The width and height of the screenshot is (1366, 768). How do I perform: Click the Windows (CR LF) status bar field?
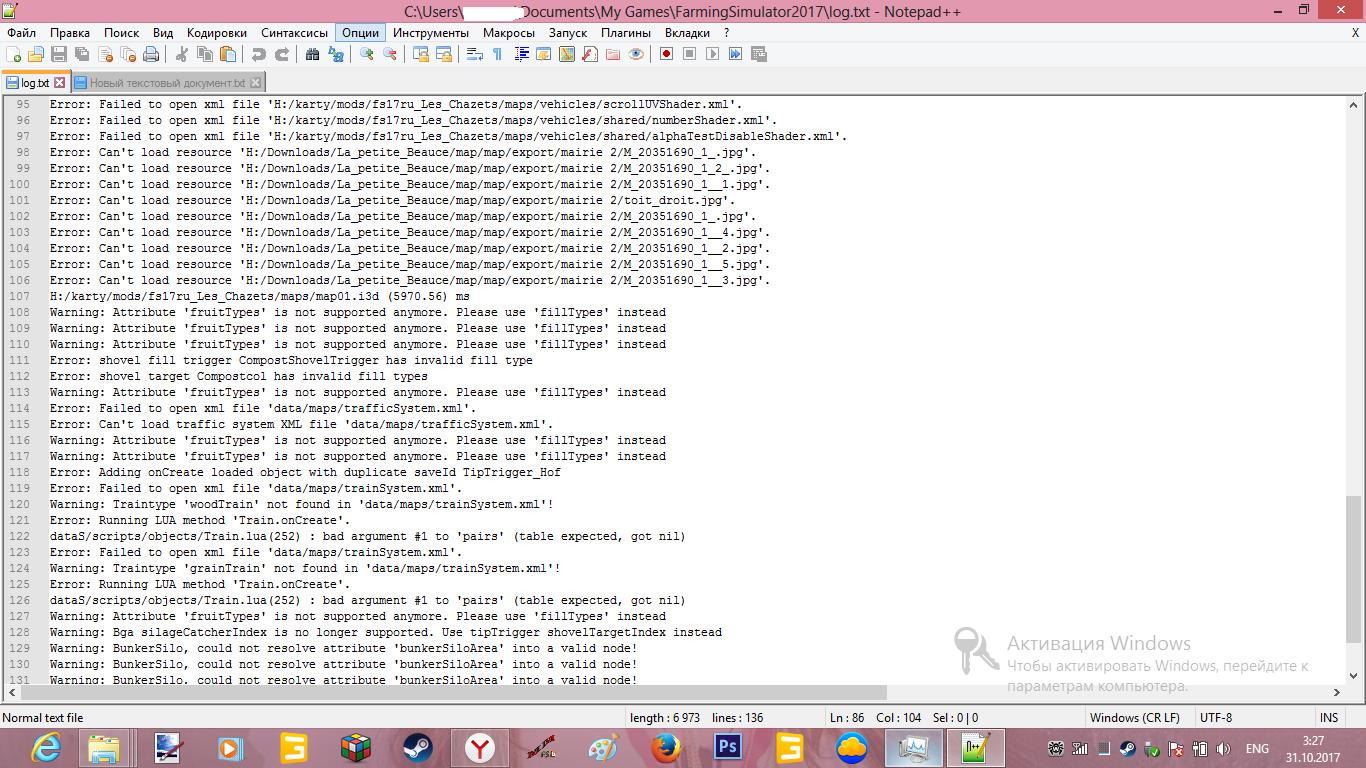pos(1134,717)
